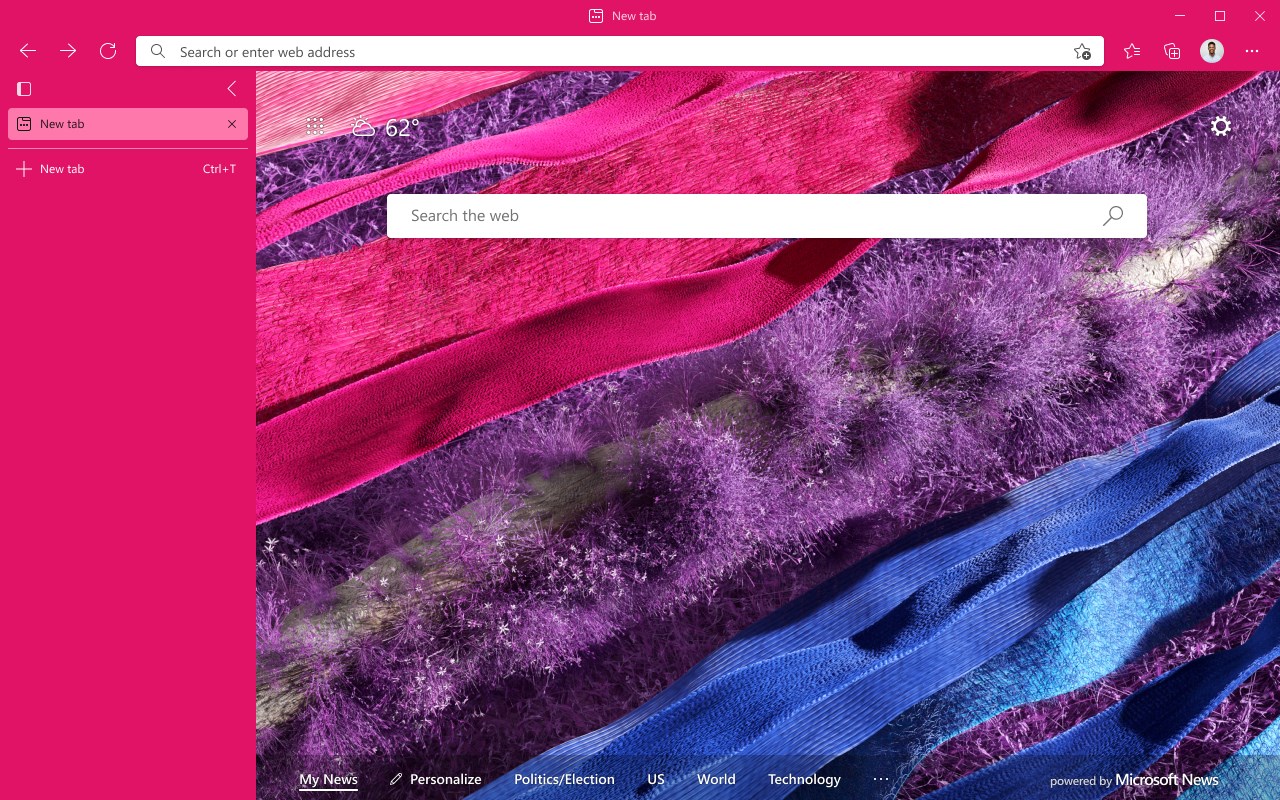Open Personalize news feed
The height and width of the screenshot is (800, 1280).
tap(436, 780)
